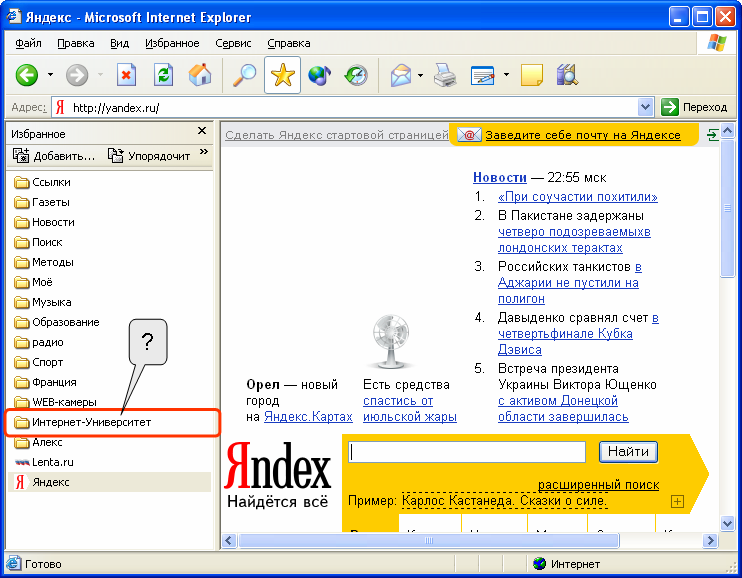Click horizontal scrollbar left arrow
This screenshot has height=578, width=742.
229,540
